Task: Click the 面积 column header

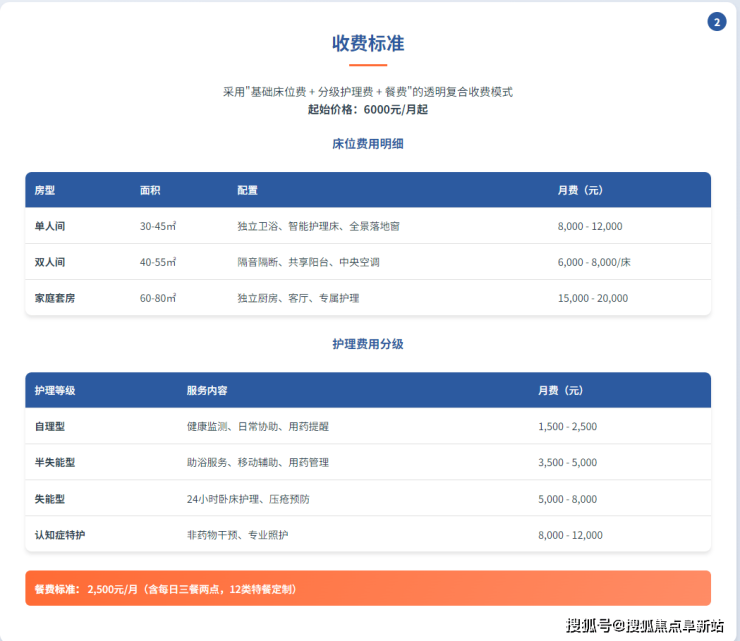Action: coord(150,190)
